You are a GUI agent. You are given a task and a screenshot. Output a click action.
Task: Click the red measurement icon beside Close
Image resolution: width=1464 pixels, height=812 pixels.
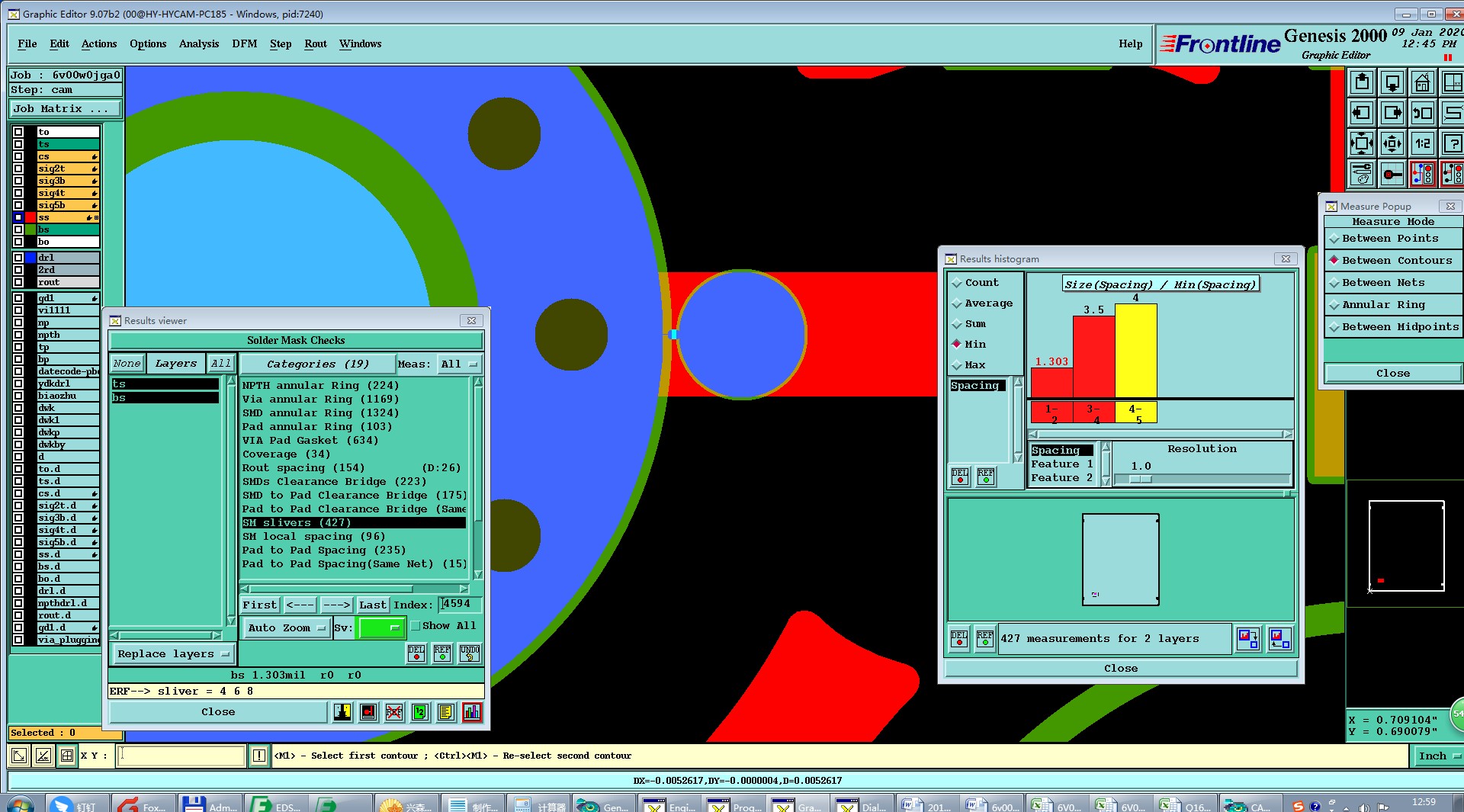coord(368,712)
